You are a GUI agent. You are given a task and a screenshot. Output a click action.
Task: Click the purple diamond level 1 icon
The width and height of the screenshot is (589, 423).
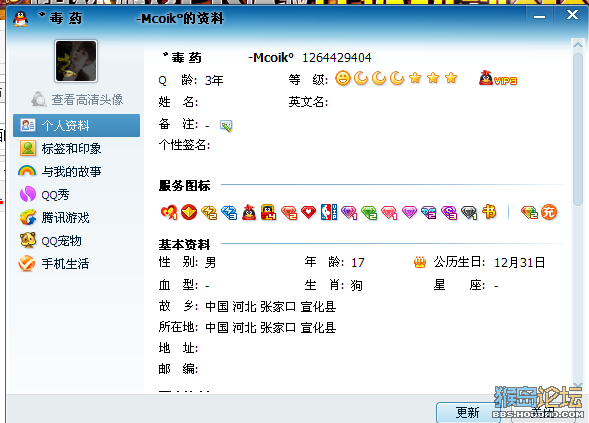point(349,213)
